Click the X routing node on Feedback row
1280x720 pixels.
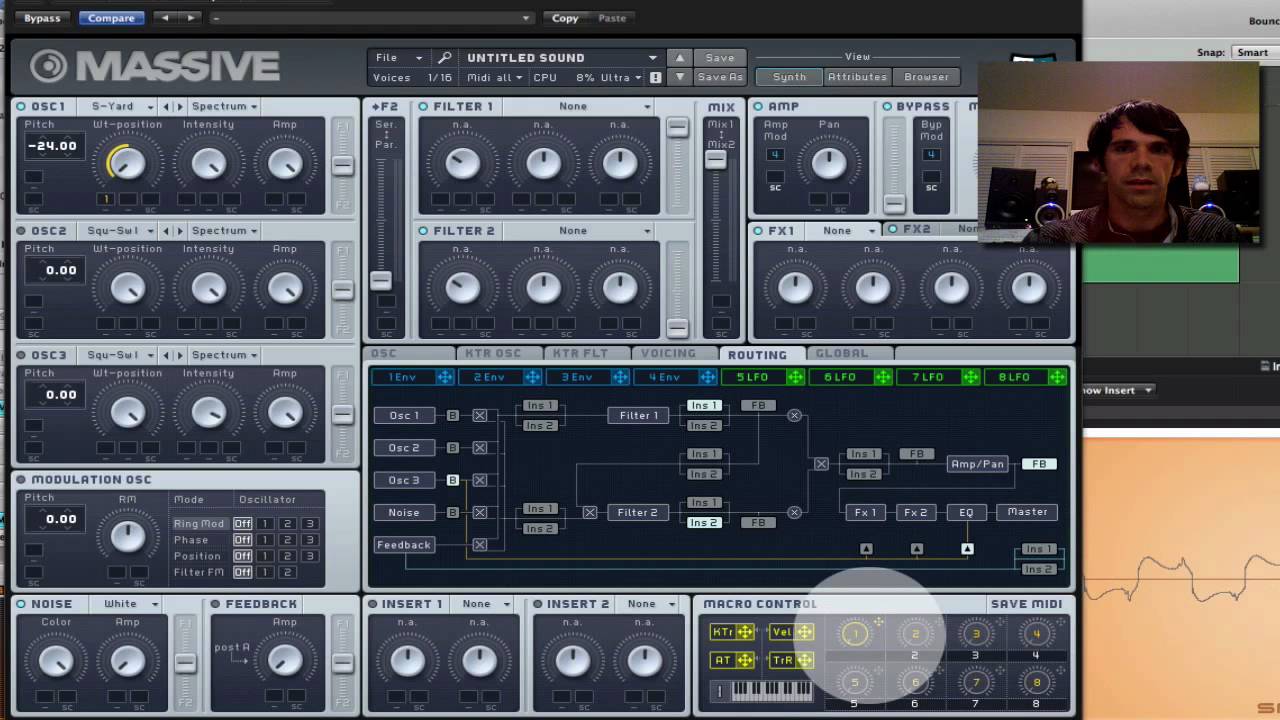pyautogui.click(x=480, y=545)
